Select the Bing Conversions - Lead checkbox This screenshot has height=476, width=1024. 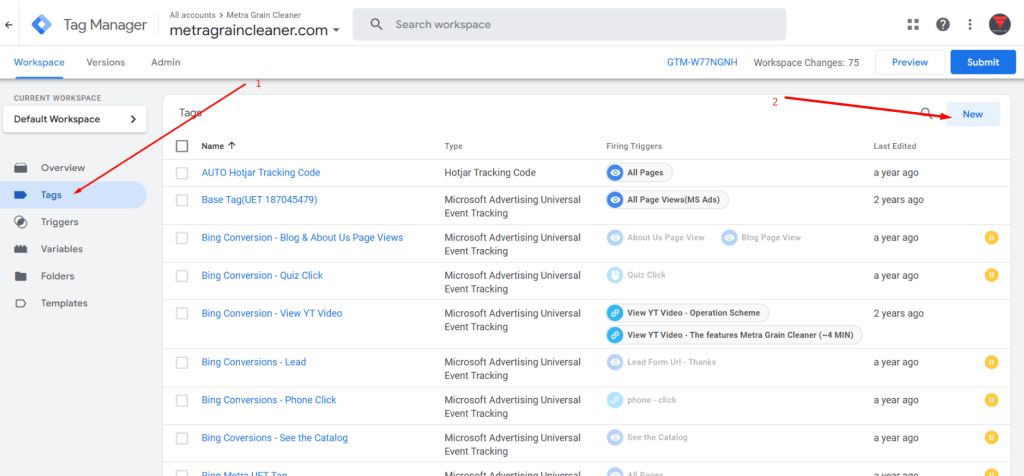(x=182, y=362)
